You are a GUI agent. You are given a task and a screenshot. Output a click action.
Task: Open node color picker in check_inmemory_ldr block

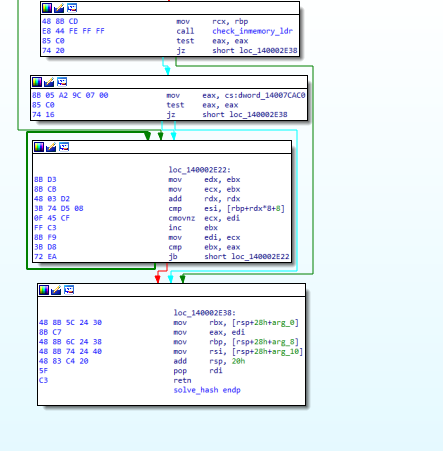pos(47,8)
